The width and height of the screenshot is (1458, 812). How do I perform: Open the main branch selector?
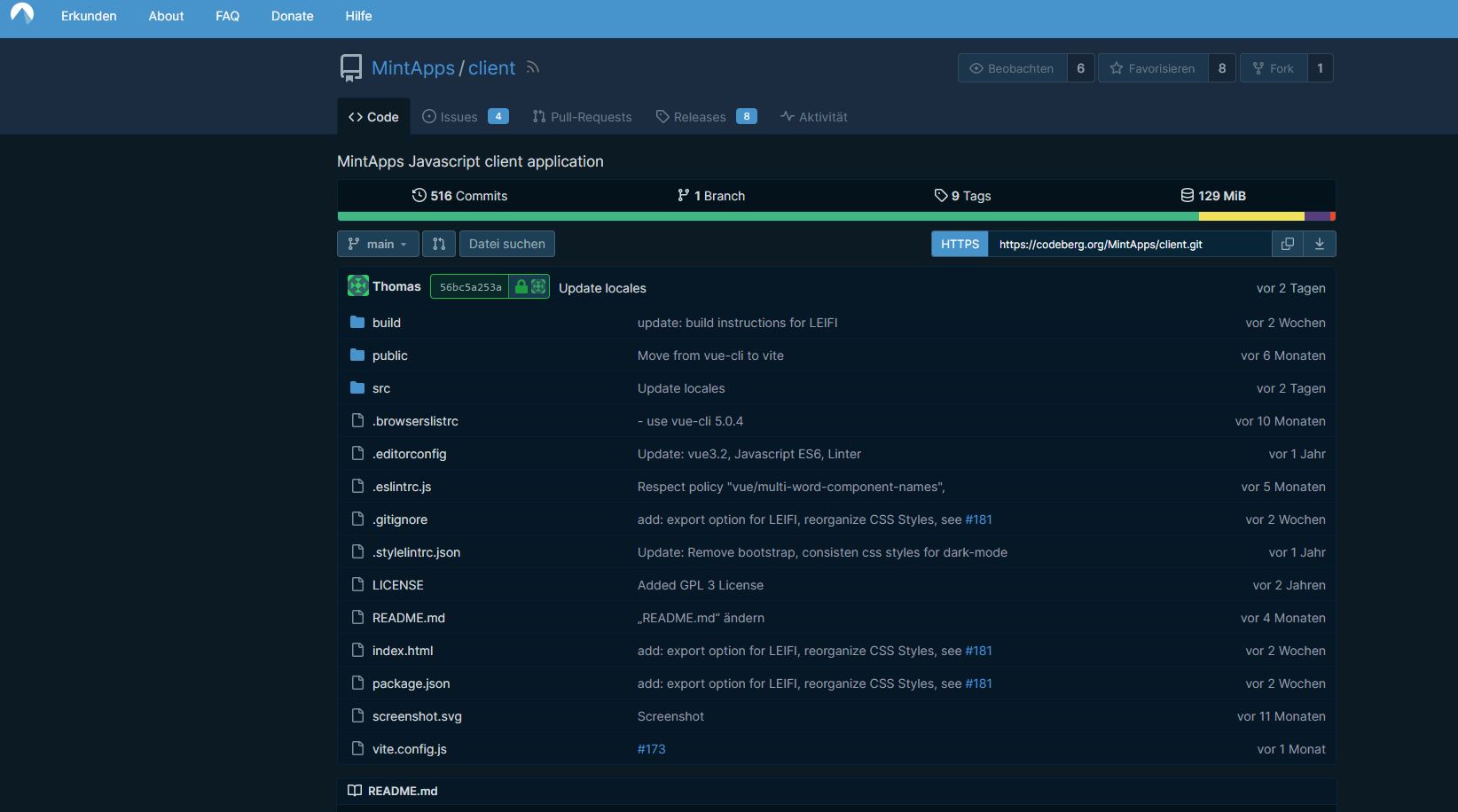coord(377,244)
